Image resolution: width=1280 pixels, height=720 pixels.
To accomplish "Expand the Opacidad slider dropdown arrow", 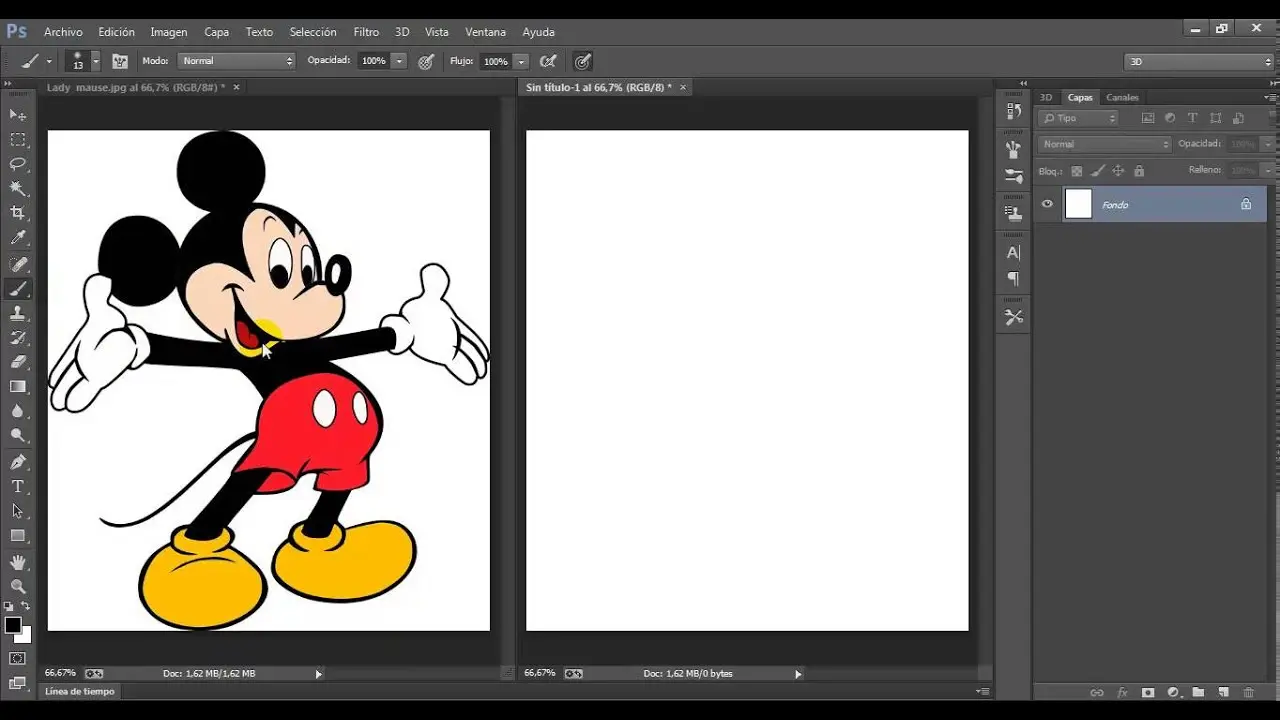I will point(399,61).
